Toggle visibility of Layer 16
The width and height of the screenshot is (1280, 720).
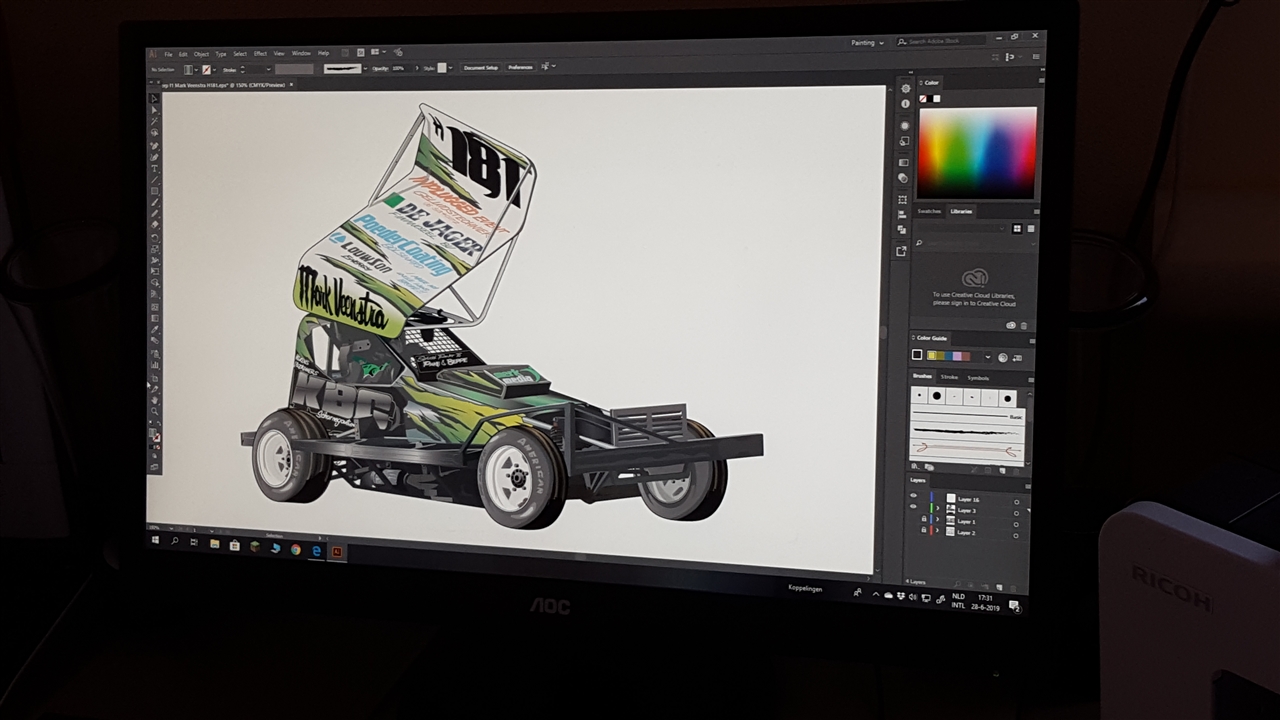tap(913, 495)
